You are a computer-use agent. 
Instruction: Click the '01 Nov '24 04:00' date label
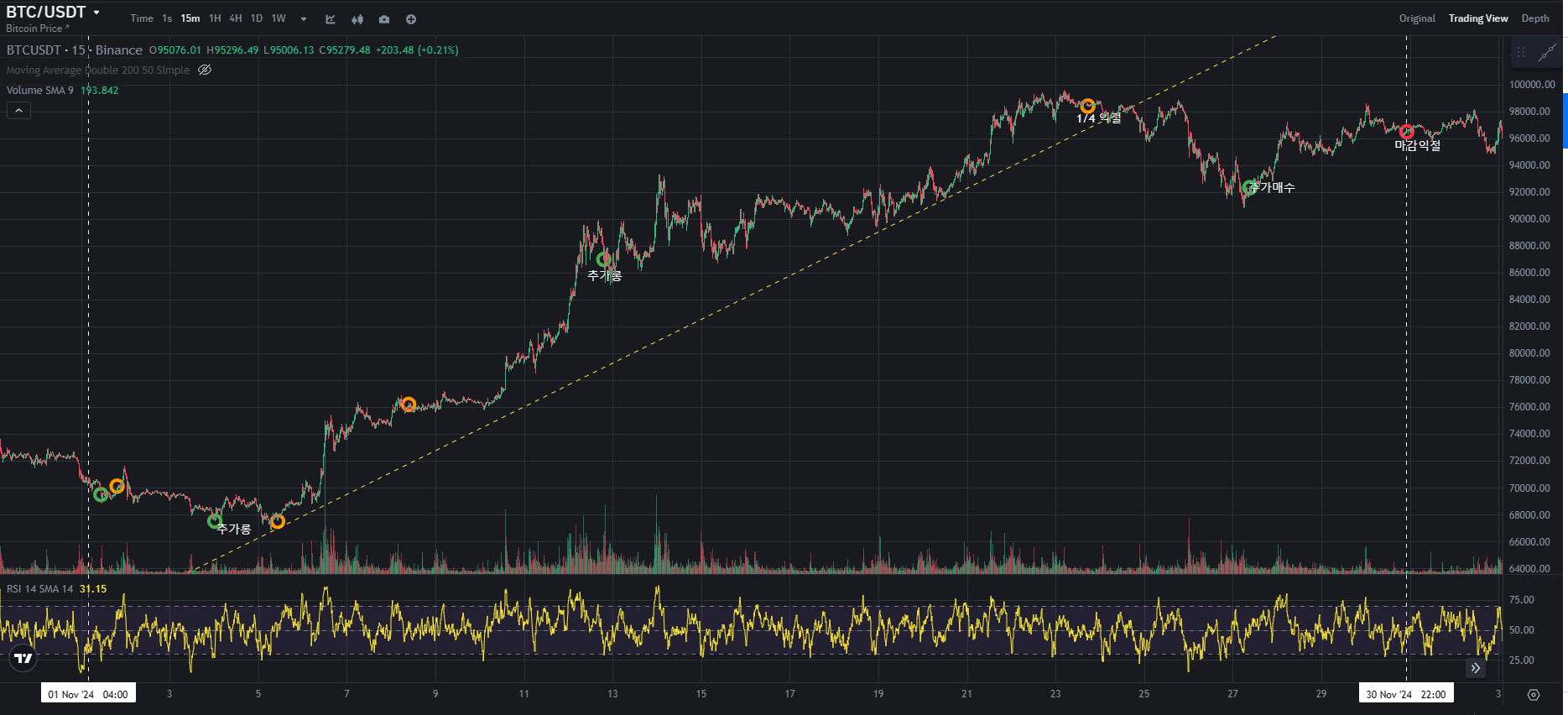(88, 694)
